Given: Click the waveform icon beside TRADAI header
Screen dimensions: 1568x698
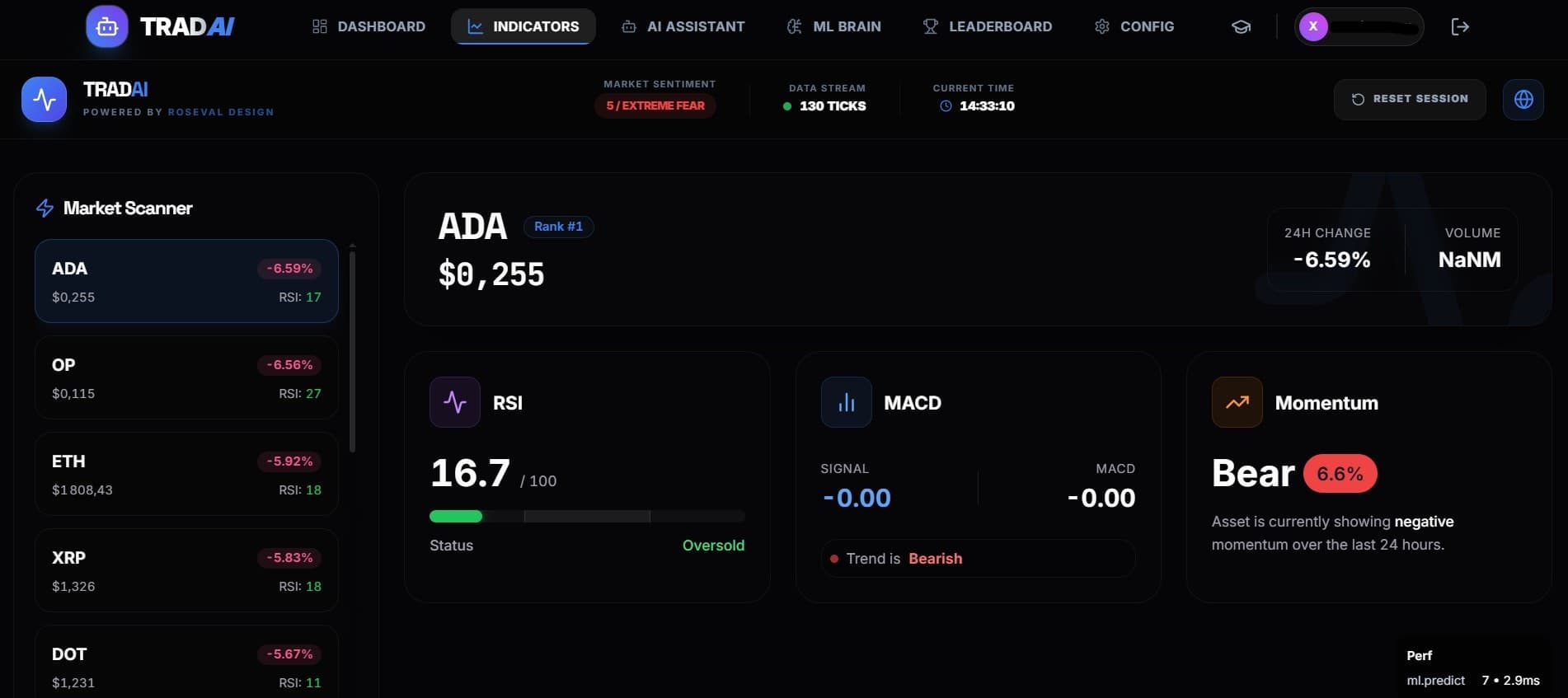Looking at the screenshot, I should point(44,99).
